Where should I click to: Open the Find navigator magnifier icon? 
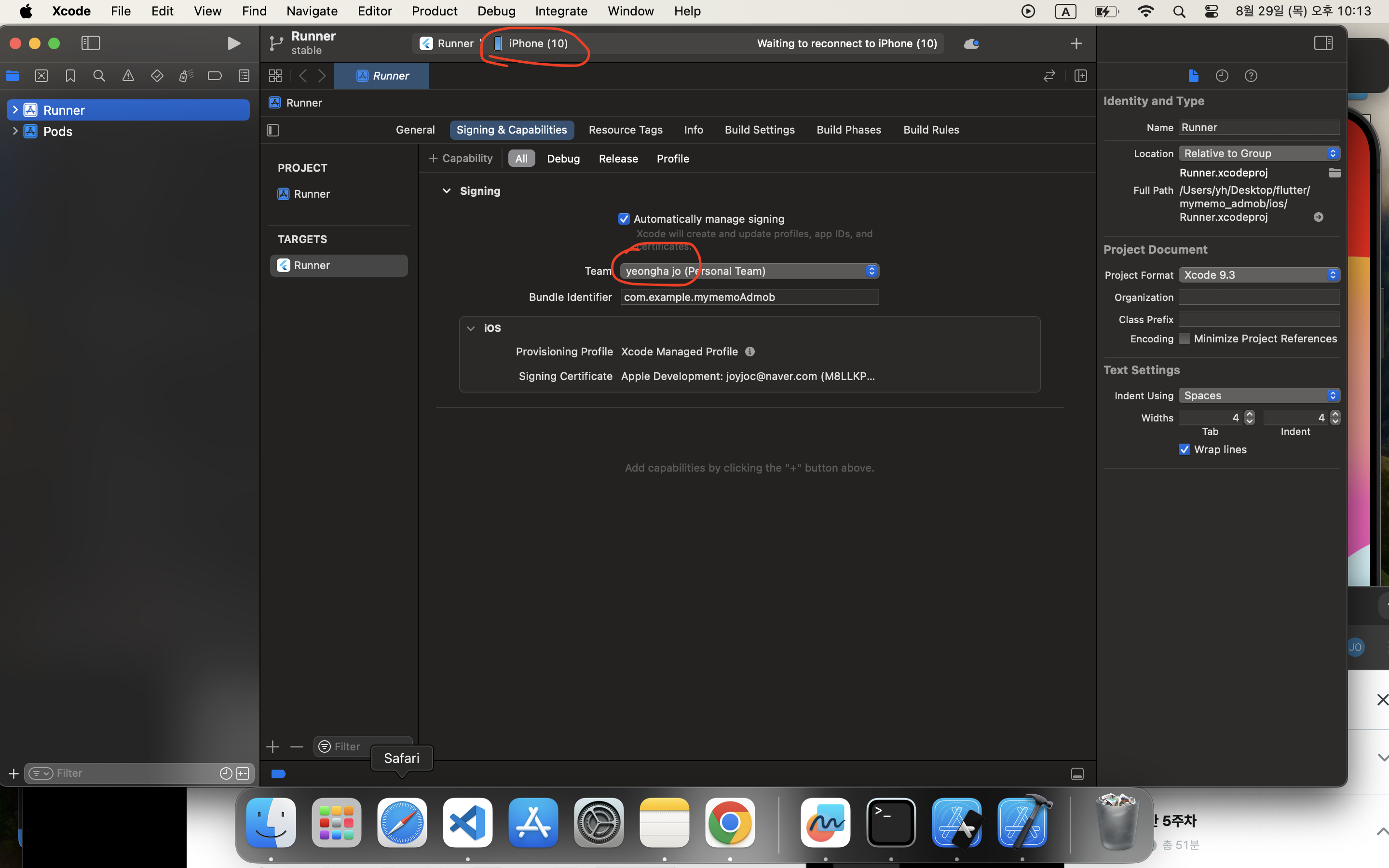click(x=99, y=76)
